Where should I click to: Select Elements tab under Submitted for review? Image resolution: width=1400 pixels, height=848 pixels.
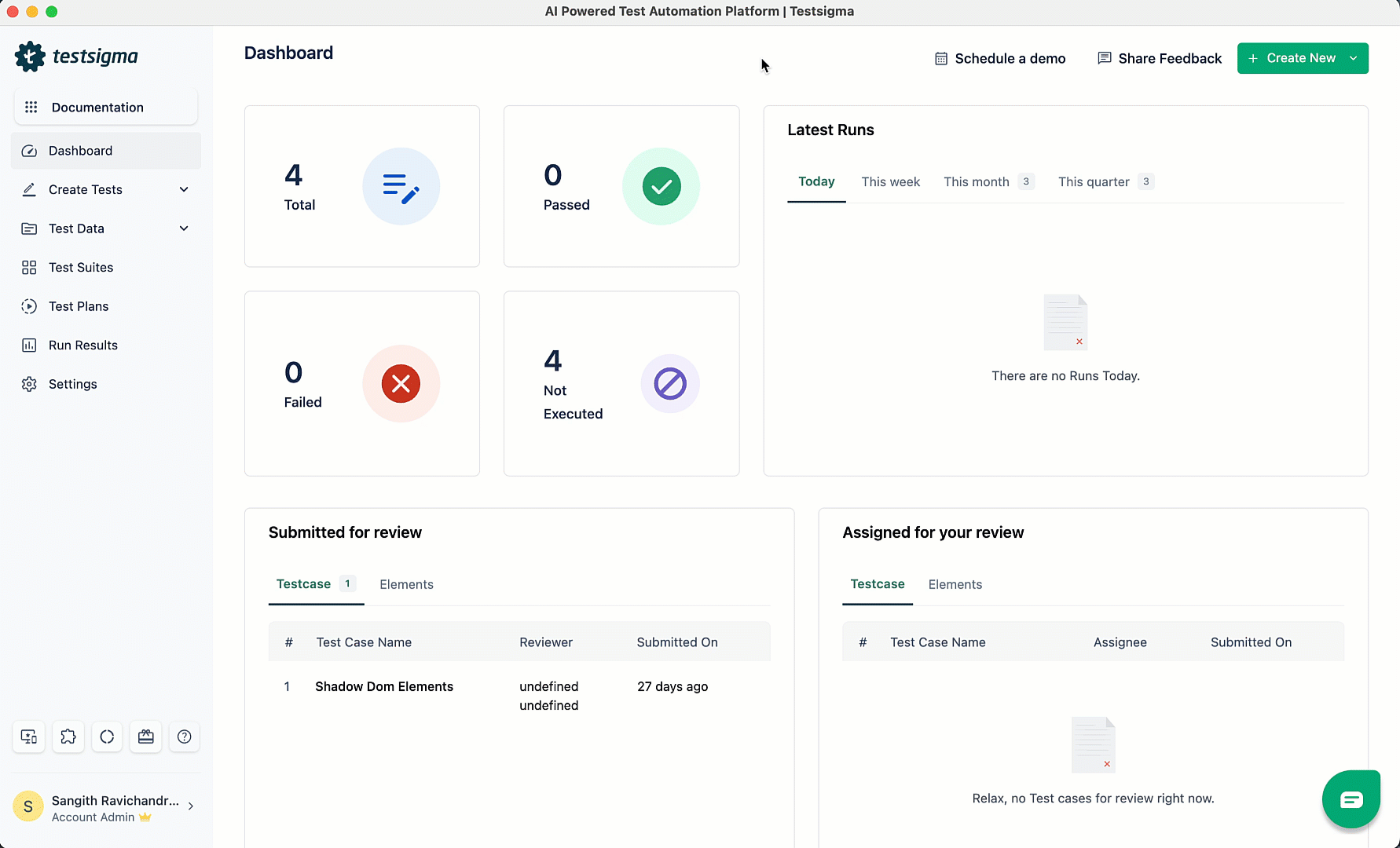[x=406, y=585]
